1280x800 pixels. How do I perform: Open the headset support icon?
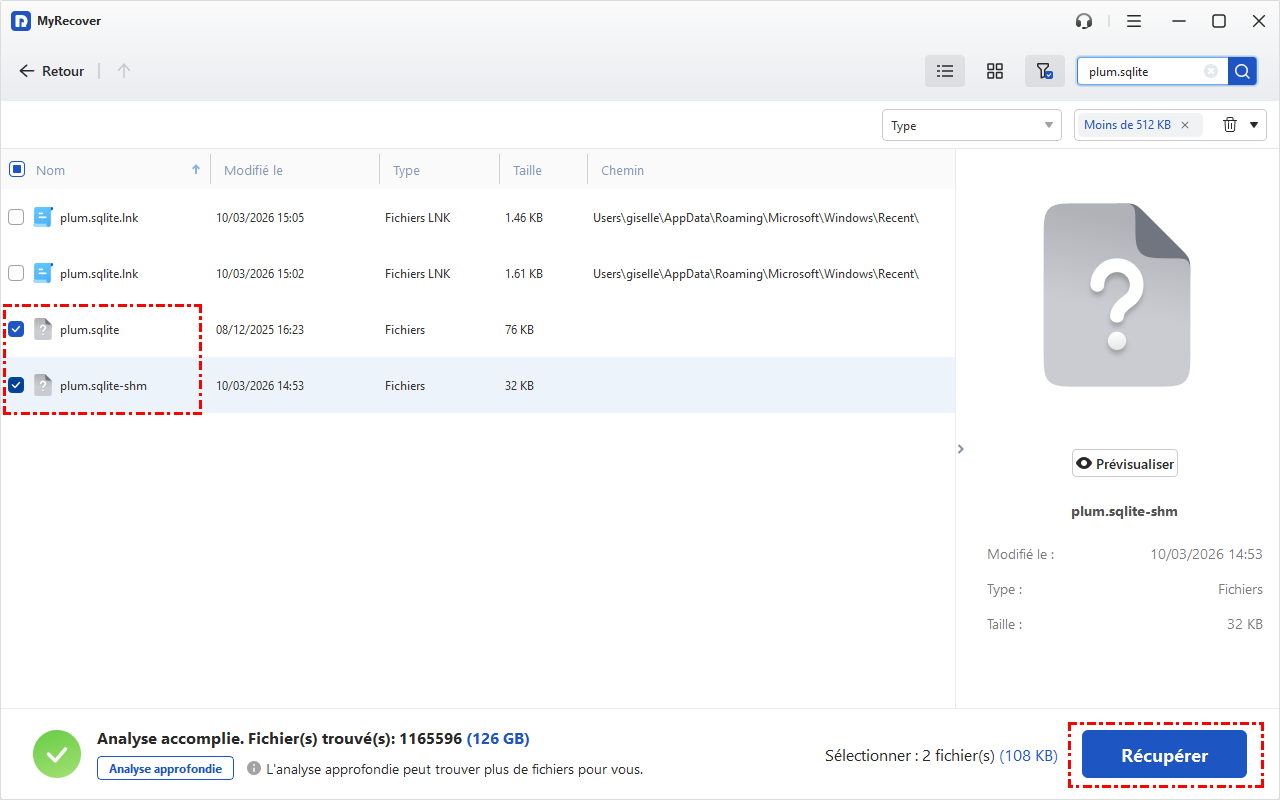pyautogui.click(x=1084, y=21)
